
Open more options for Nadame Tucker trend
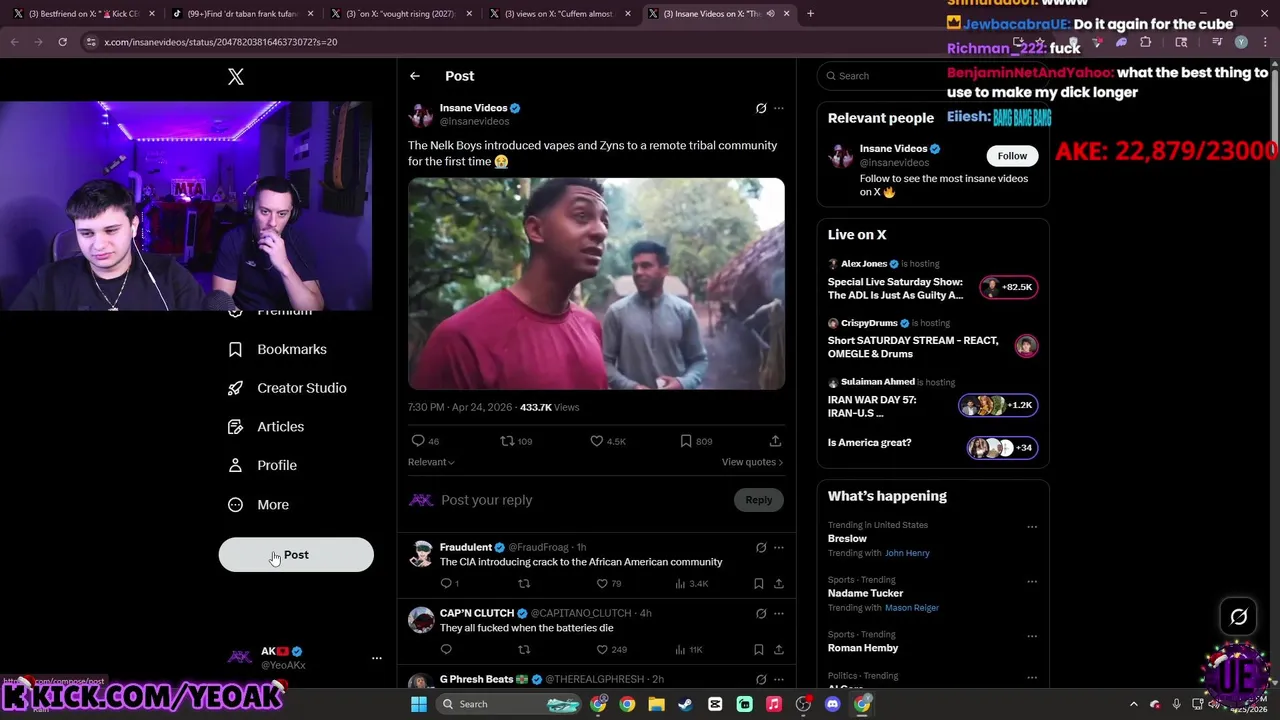point(1032,582)
